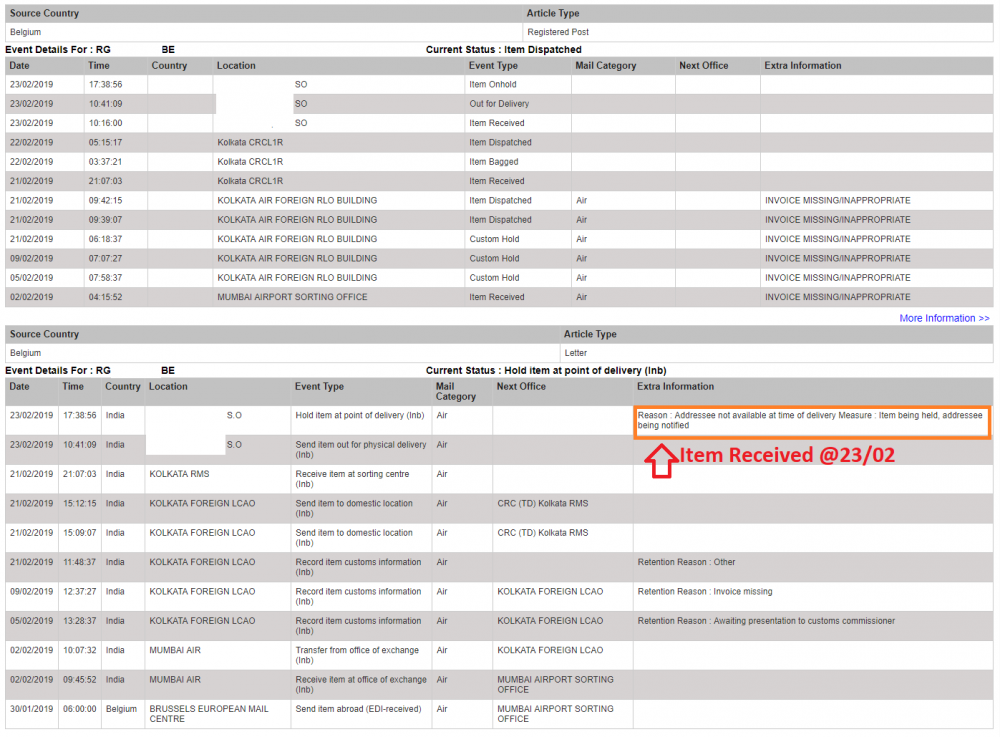The image size is (1000, 737).
Task: Select the Date column header in top table
Action: (19, 66)
